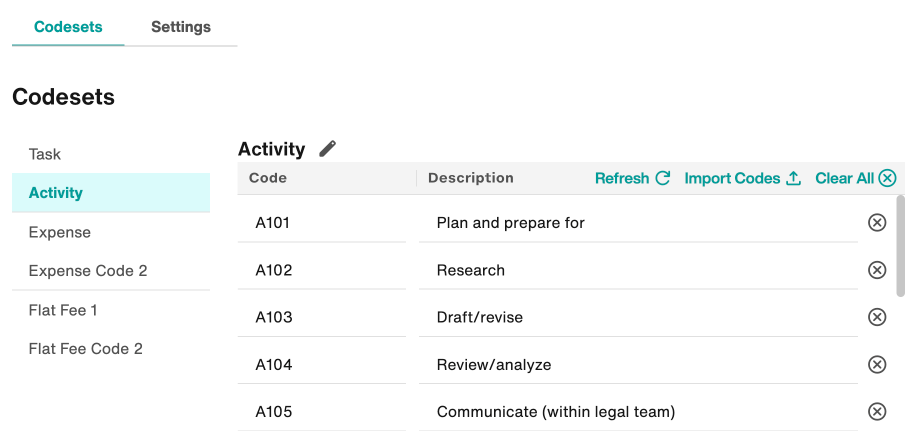Delete the A104 Review/analyze row
Image resolution: width=914 pixels, height=431 pixels.
(x=877, y=365)
